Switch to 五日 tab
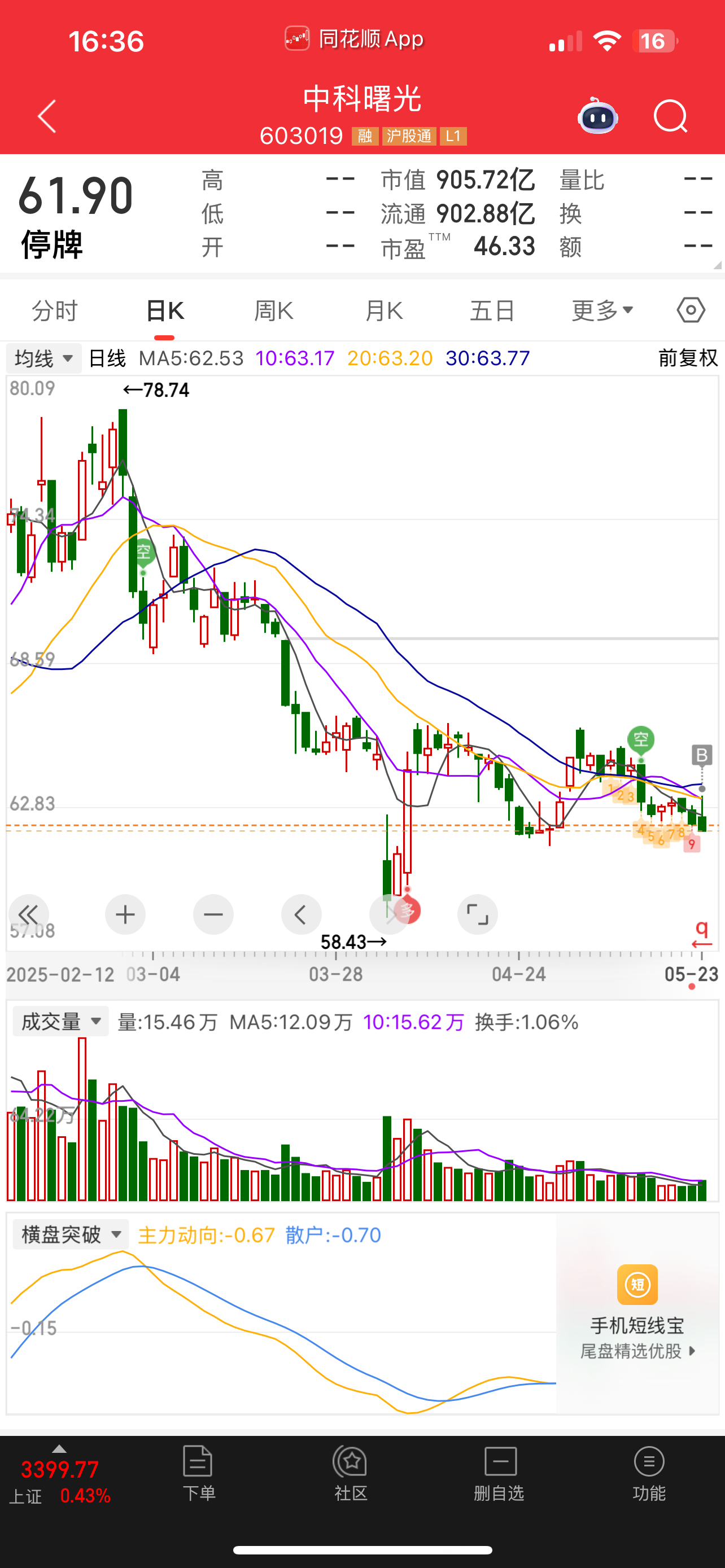This screenshot has width=725, height=1568. [x=492, y=310]
